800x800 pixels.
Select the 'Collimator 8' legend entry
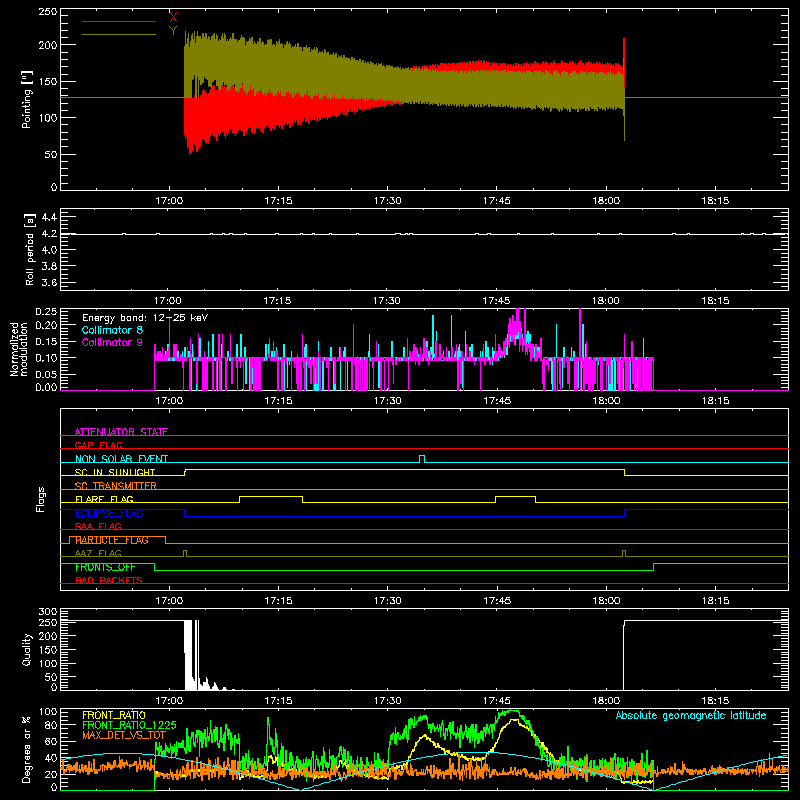pyautogui.click(x=112, y=330)
